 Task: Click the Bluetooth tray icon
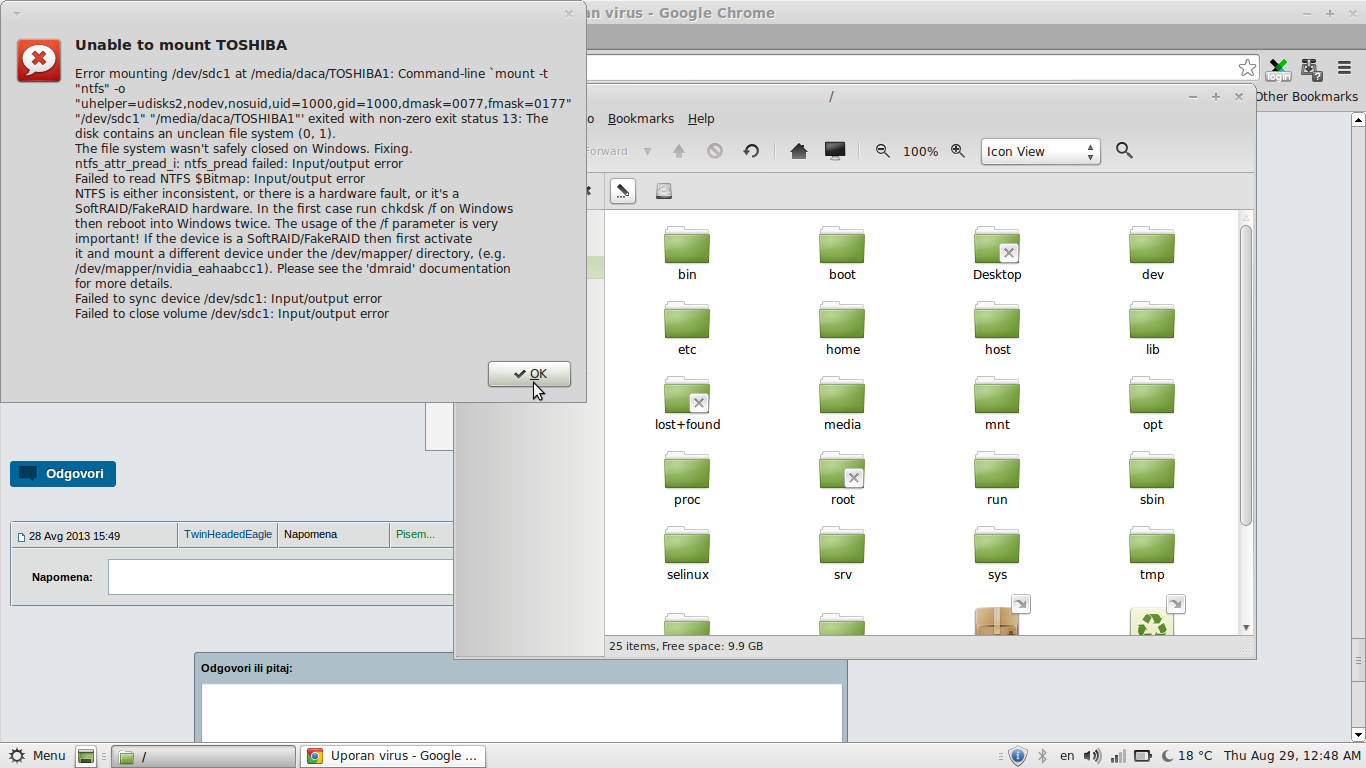(x=1042, y=756)
